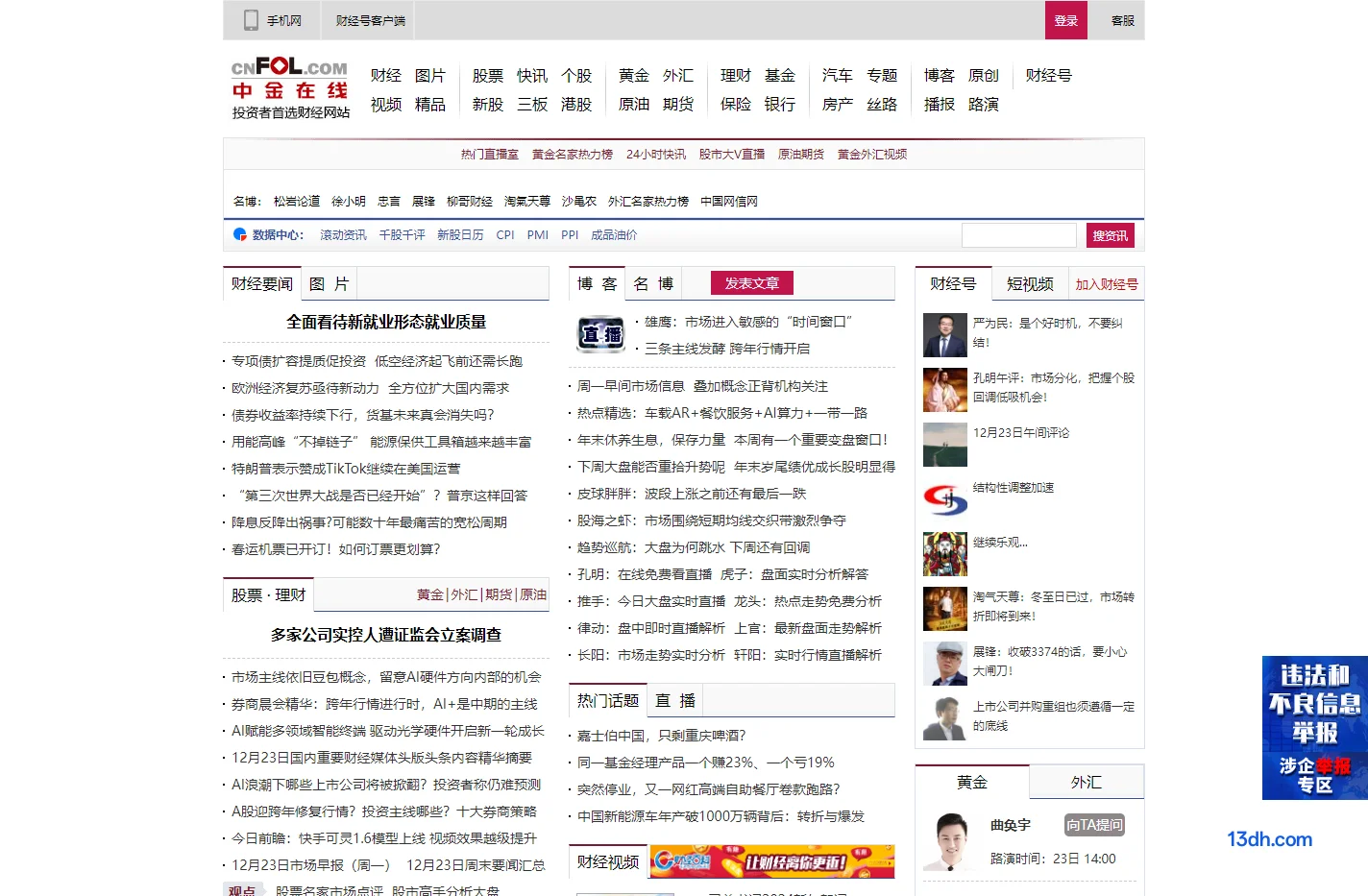Image resolution: width=1368 pixels, height=896 pixels.
Task: Select the 财经号 sidebar tab
Action: (953, 284)
